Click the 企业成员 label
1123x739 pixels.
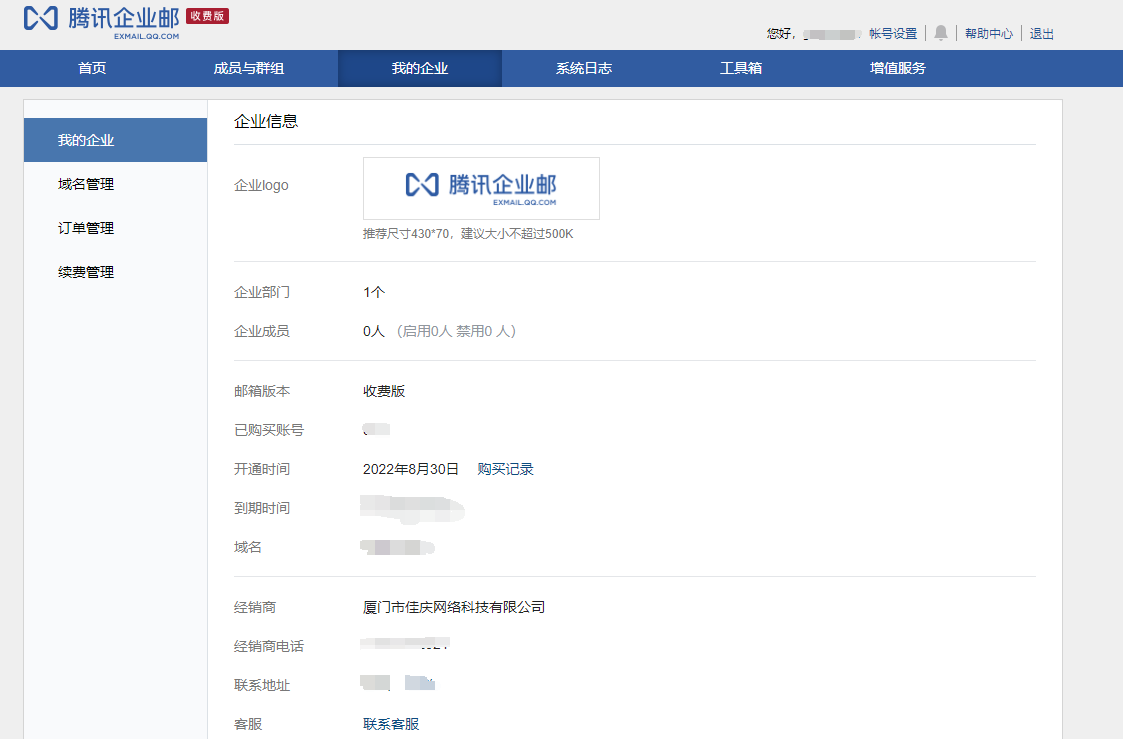point(262,331)
